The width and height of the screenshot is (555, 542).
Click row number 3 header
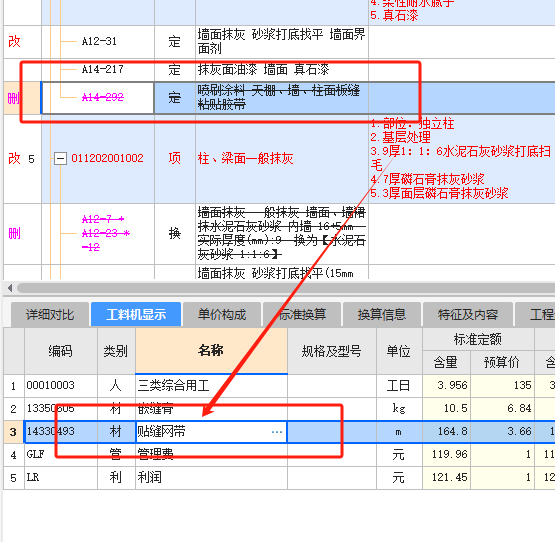click(13, 432)
